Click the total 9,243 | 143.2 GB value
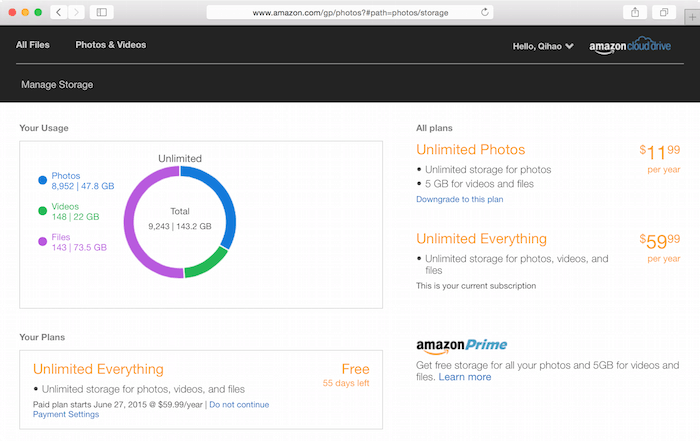The height and width of the screenshot is (441, 700). (x=180, y=226)
